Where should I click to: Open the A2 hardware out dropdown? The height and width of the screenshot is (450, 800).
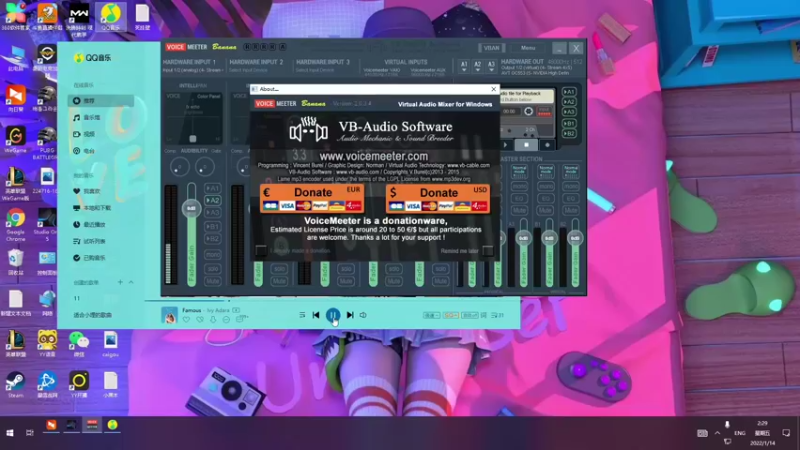(x=478, y=66)
